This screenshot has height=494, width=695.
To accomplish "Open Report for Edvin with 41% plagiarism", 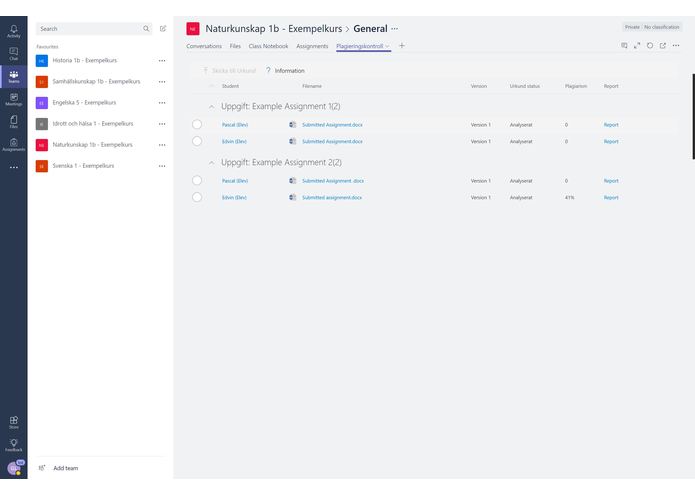I will coord(611,198).
